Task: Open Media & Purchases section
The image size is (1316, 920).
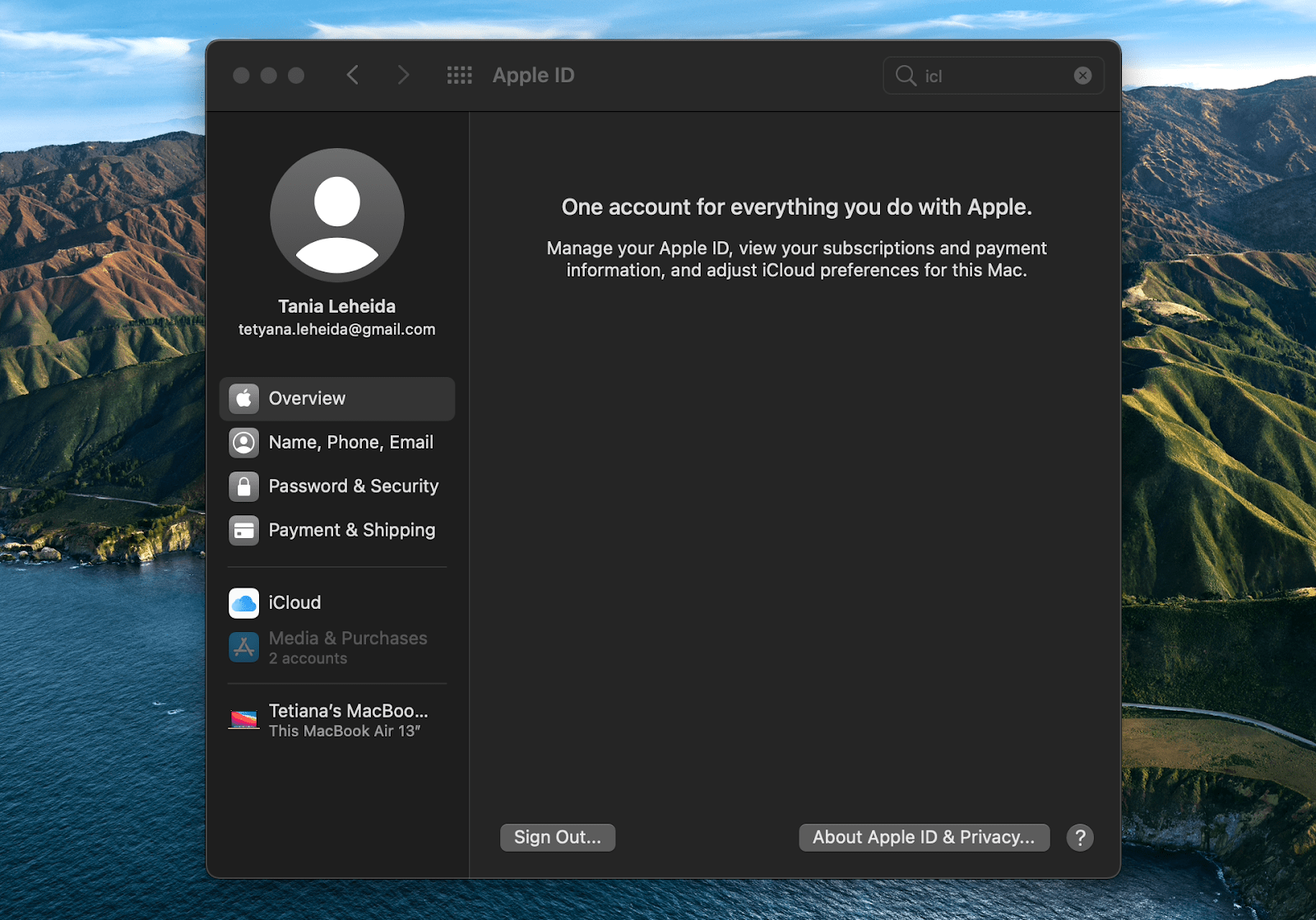Action: (x=337, y=648)
